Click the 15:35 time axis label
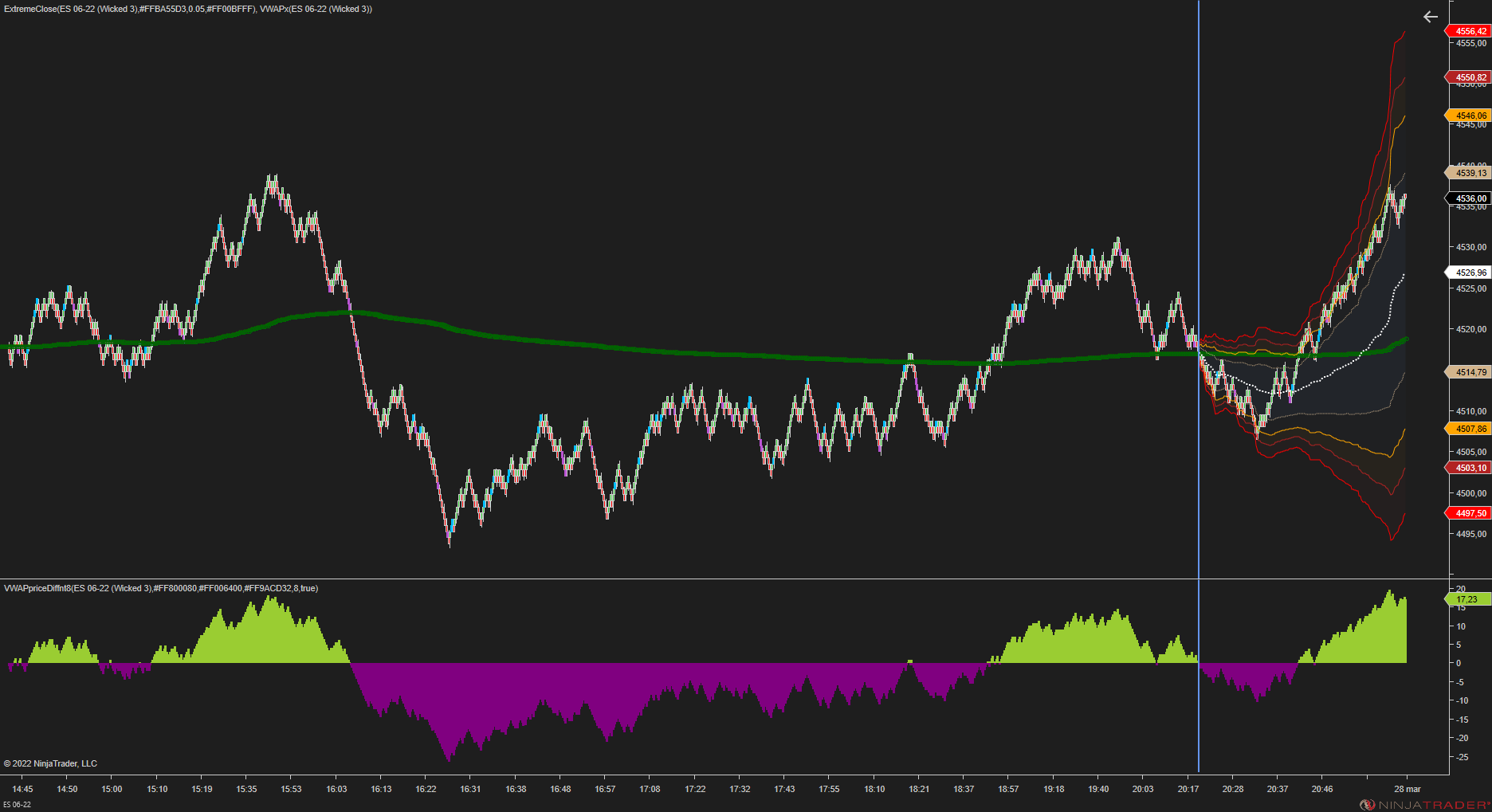 (246, 789)
